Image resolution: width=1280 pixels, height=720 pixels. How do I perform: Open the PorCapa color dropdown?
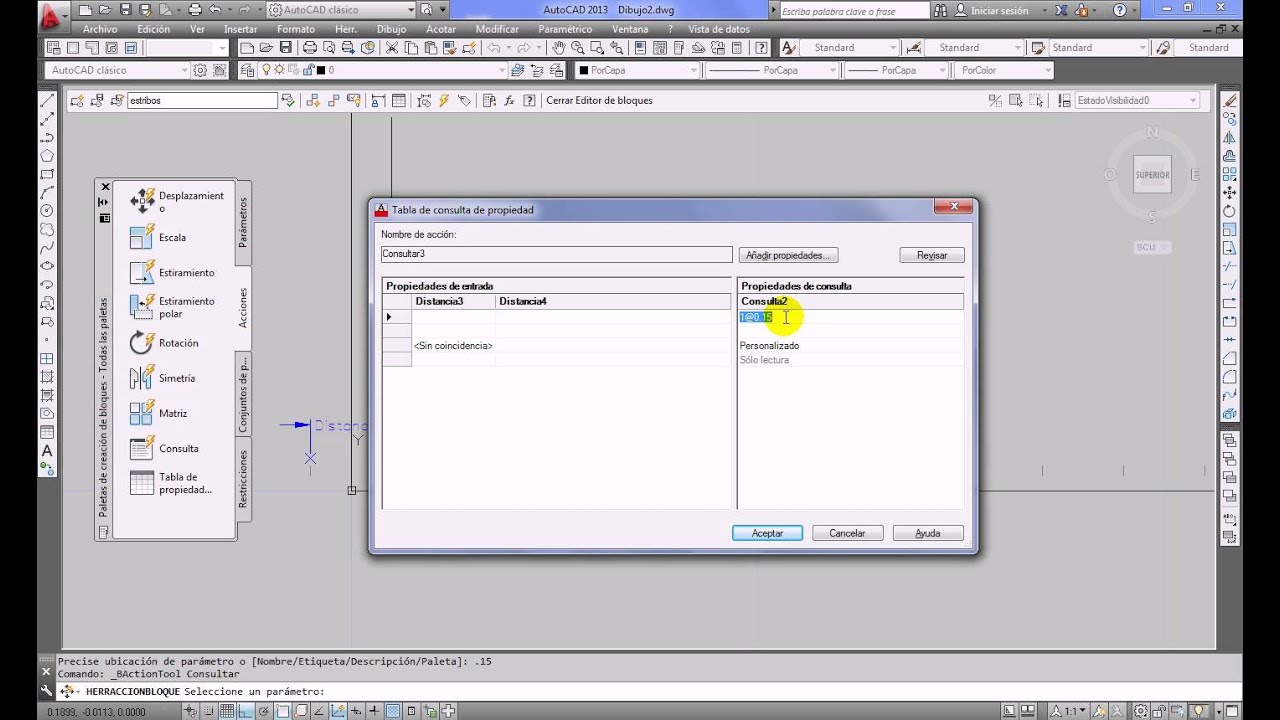click(636, 70)
